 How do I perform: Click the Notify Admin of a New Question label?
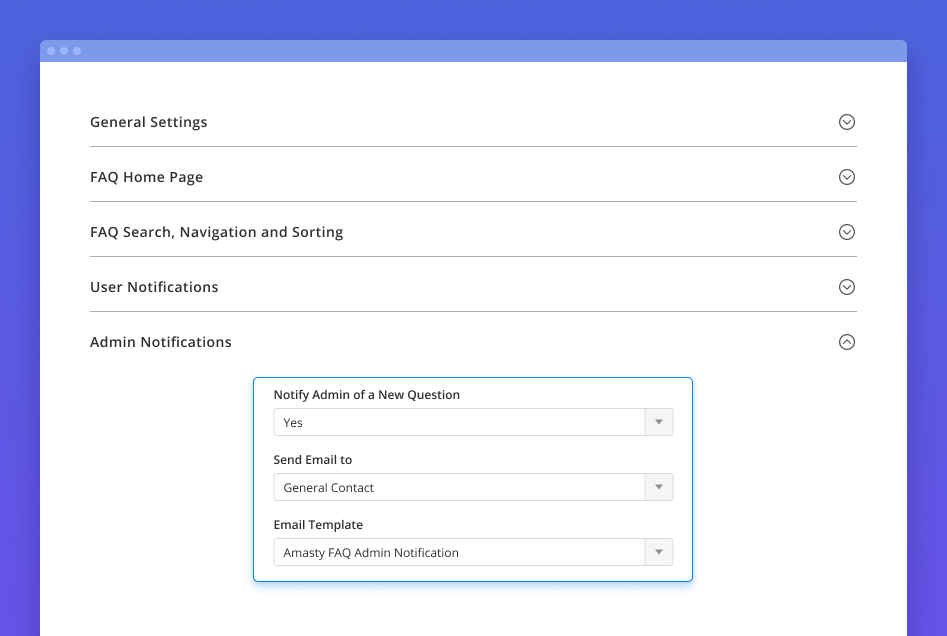click(x=366, y=395)
